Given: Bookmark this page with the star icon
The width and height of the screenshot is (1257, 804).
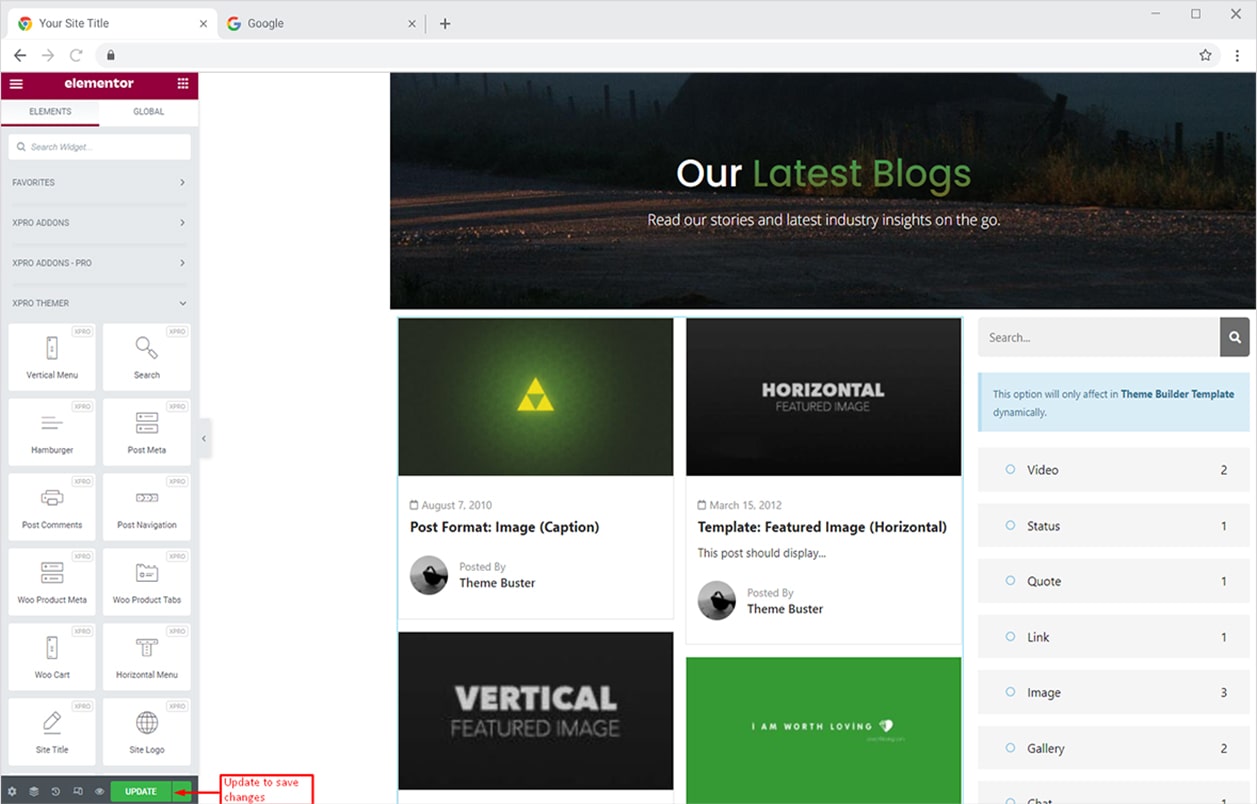Looking at the screenshot, I should 1205,55.
